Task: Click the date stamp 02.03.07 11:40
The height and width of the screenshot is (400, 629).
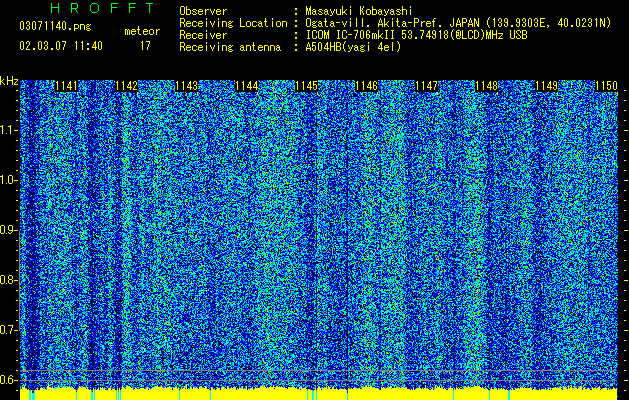Action: tap(61, 46)
